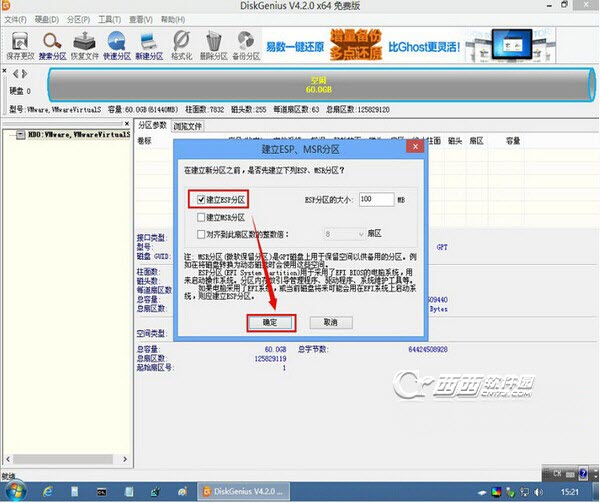Viewport: 600px width, 503px height.
Task: Click the 保存更改 (Save Changes) toolbar icon
Action: coord(19,40)
